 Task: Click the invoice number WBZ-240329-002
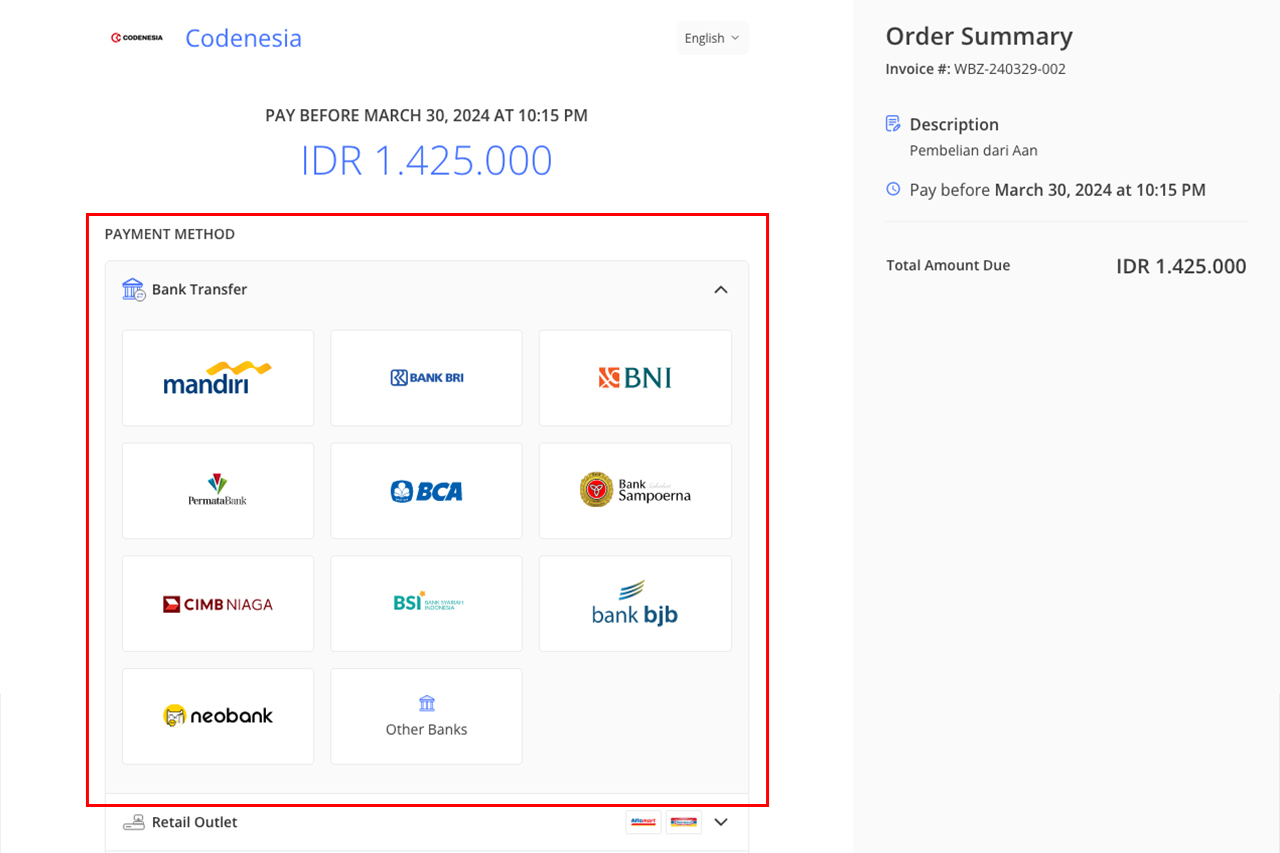1010,69
